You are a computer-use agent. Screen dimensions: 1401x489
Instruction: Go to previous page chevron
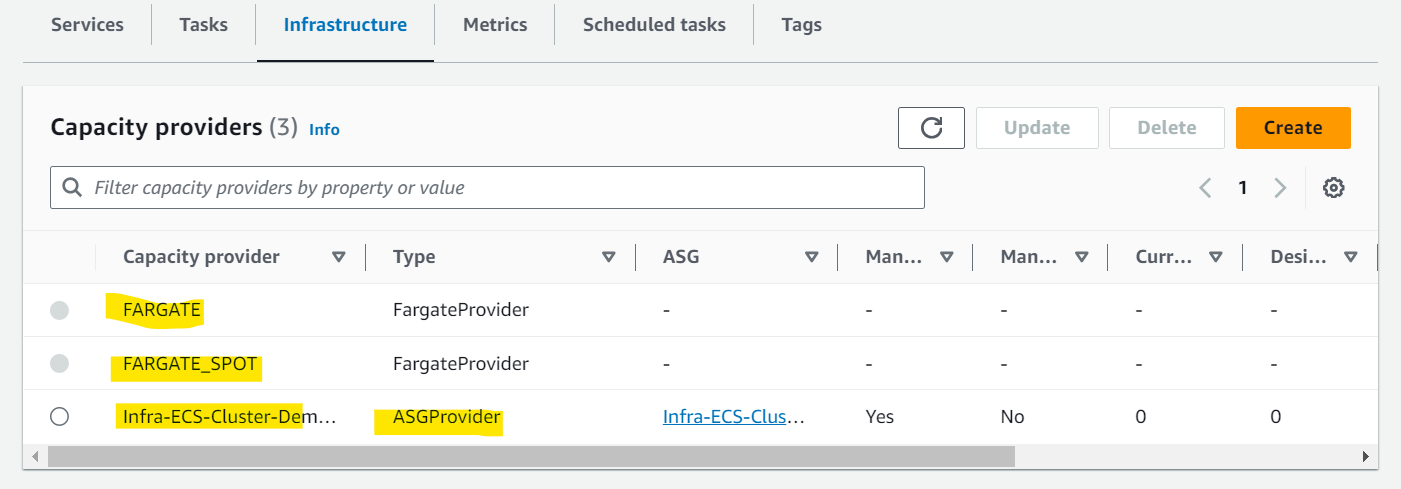1206,188
